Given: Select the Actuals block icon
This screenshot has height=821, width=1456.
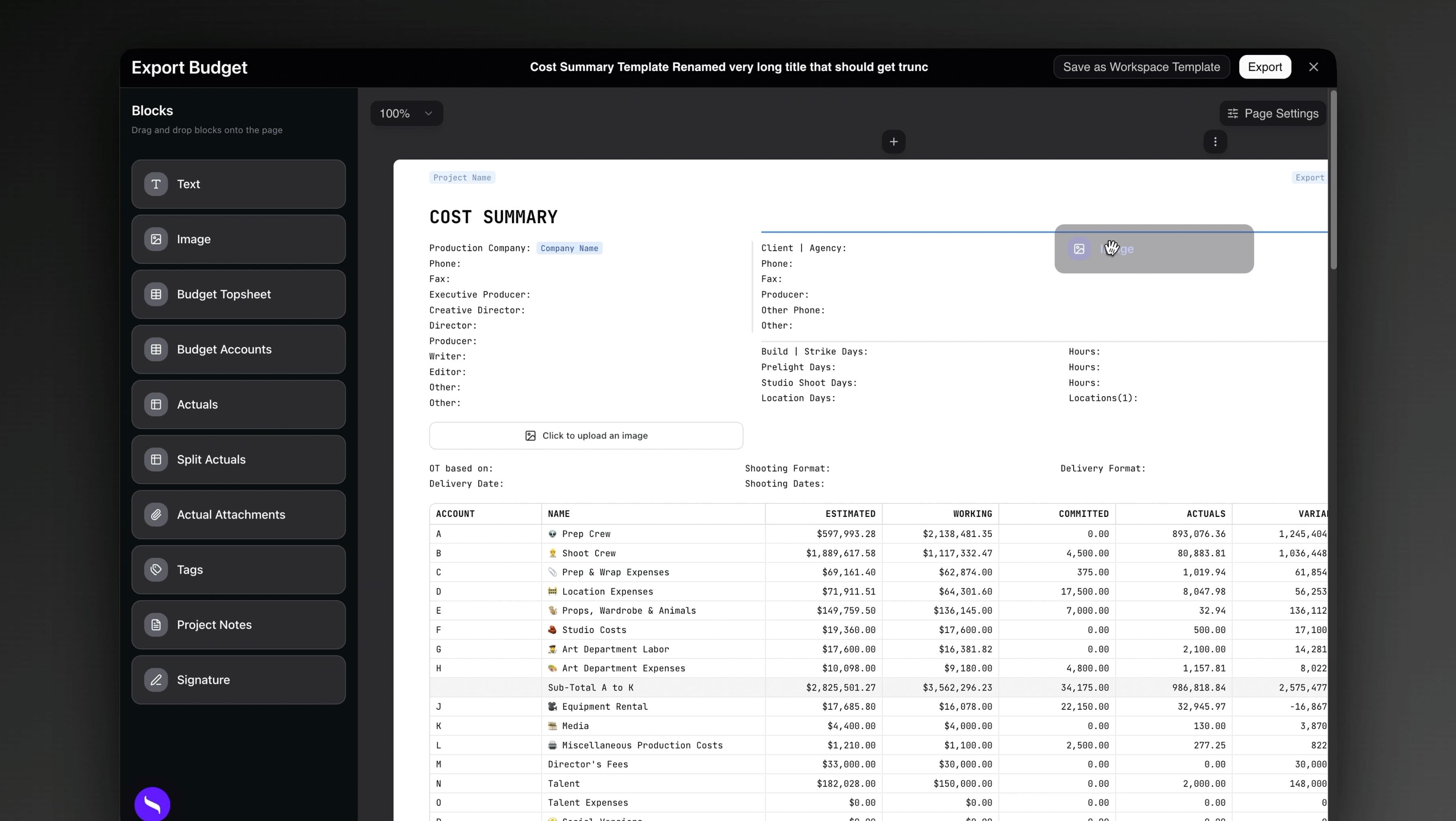Looking at the screenshot, I should coord(156,404).
